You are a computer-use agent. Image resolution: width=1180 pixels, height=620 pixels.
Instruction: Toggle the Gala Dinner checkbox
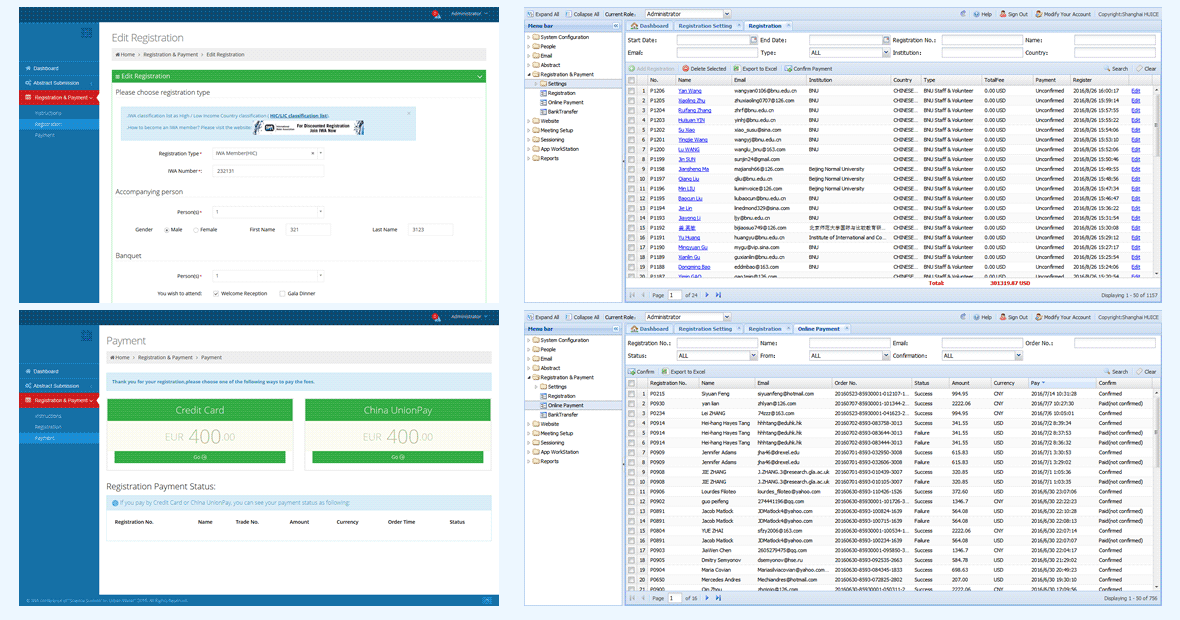(x=282, y=293)
